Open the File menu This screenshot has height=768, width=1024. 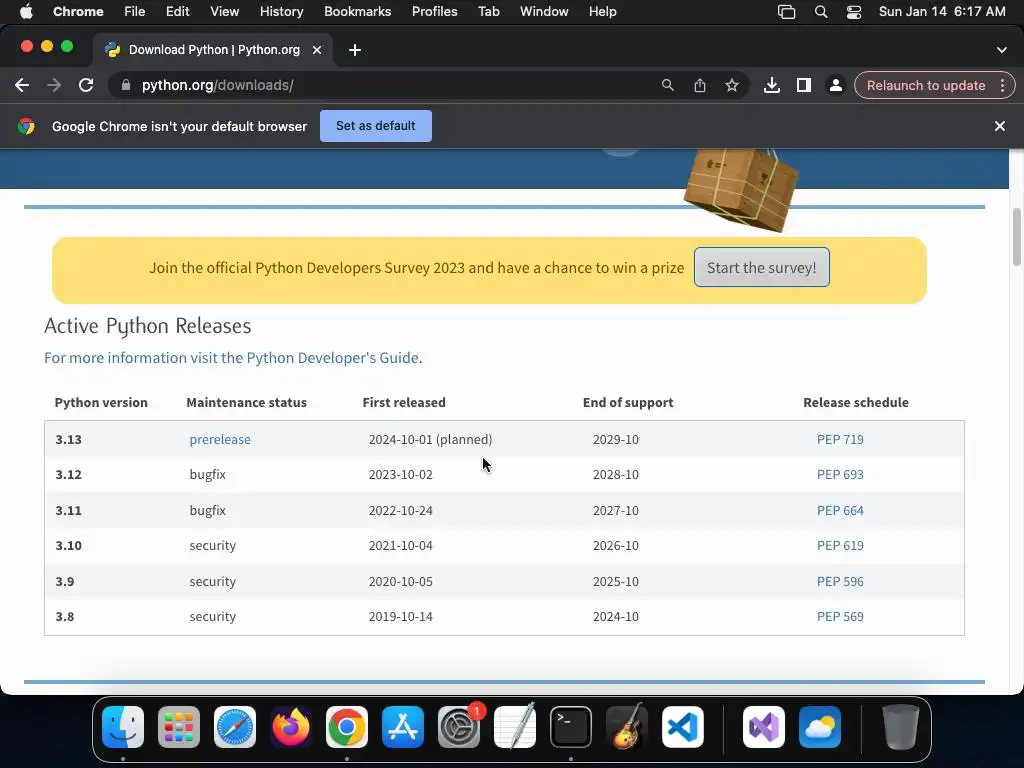point(135,12)
